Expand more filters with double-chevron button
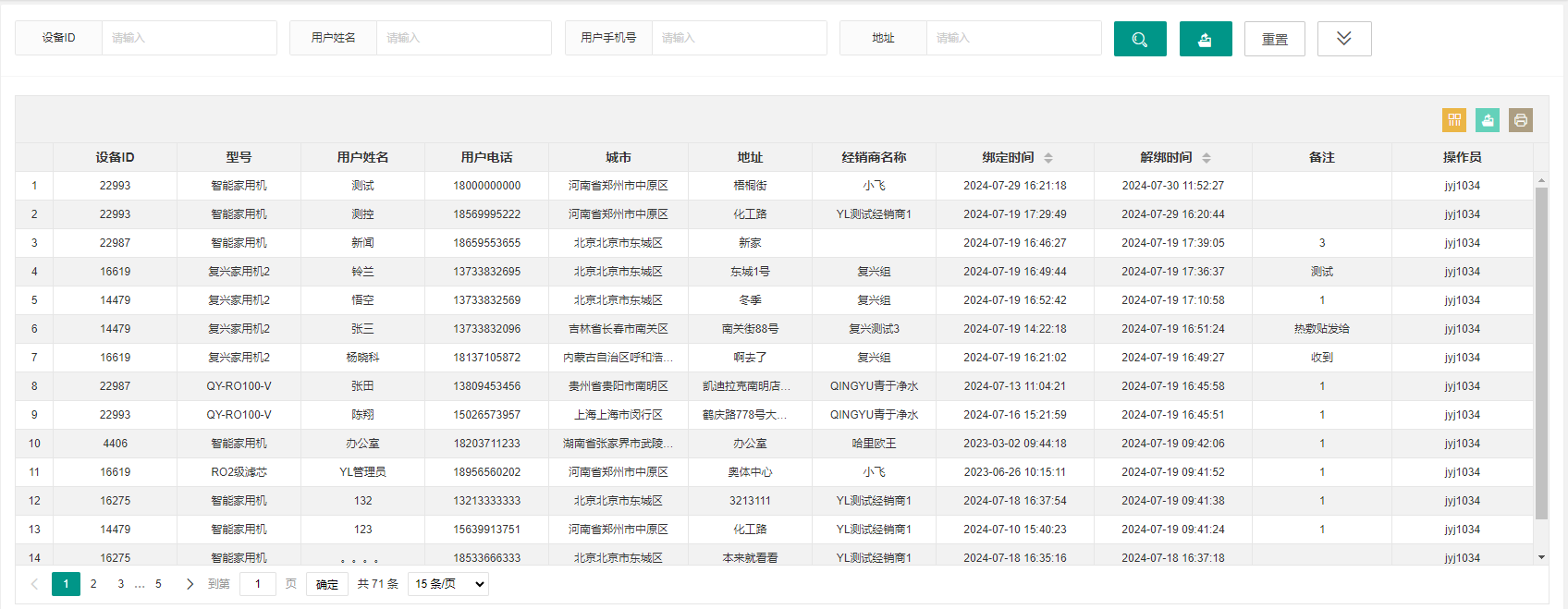The image size is (1568, 609). point(1344,39)
